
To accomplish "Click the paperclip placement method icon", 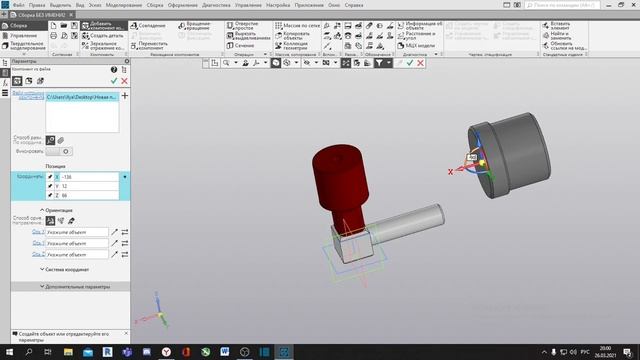I will point(61,140).
